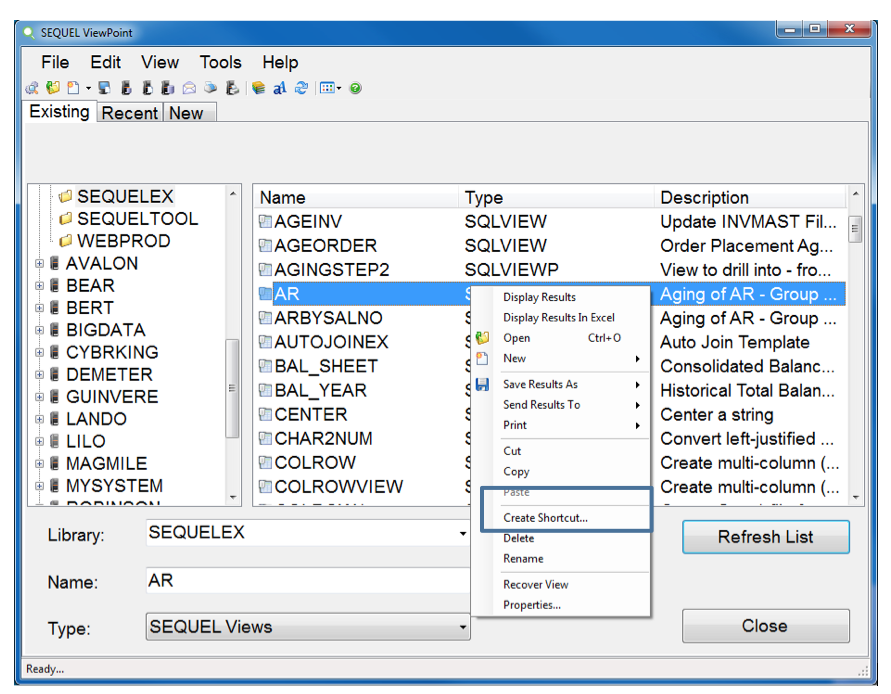Click the Name column header

356,197
